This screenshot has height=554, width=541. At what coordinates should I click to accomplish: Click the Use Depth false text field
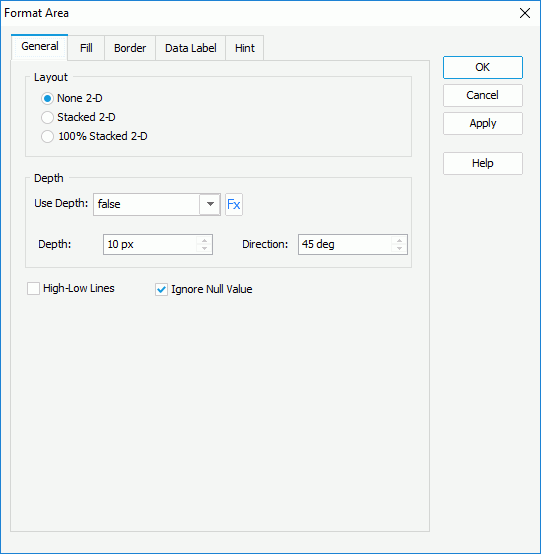147,204
